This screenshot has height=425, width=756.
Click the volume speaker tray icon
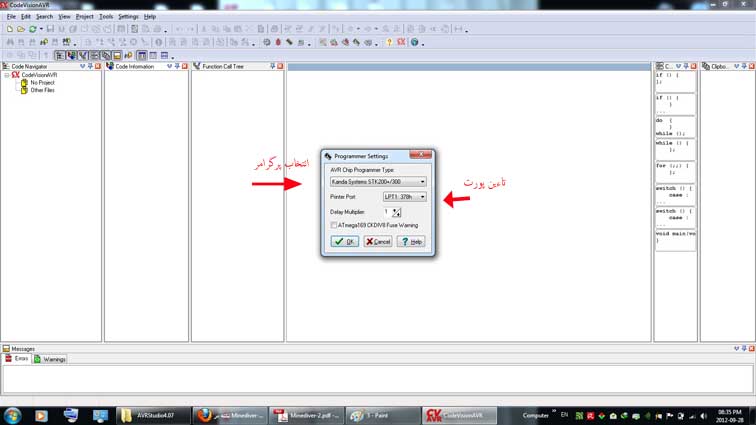point(703,416)
